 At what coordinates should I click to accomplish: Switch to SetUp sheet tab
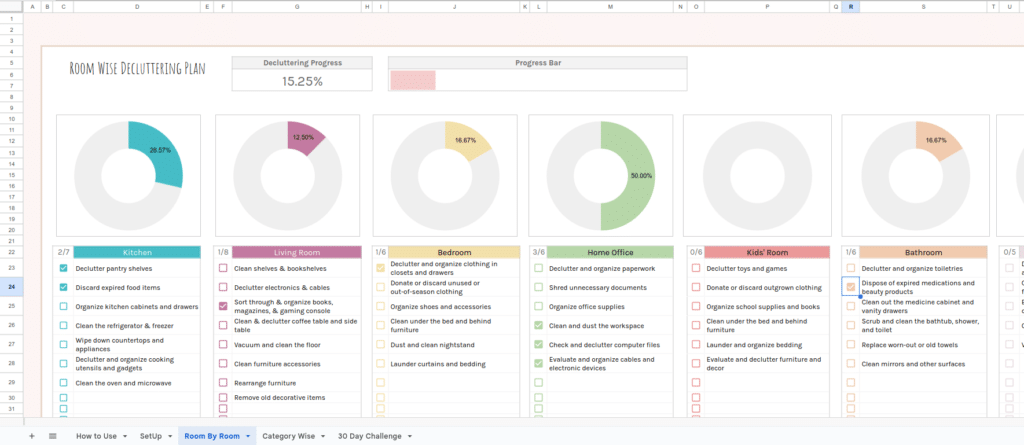click(151, 436)
